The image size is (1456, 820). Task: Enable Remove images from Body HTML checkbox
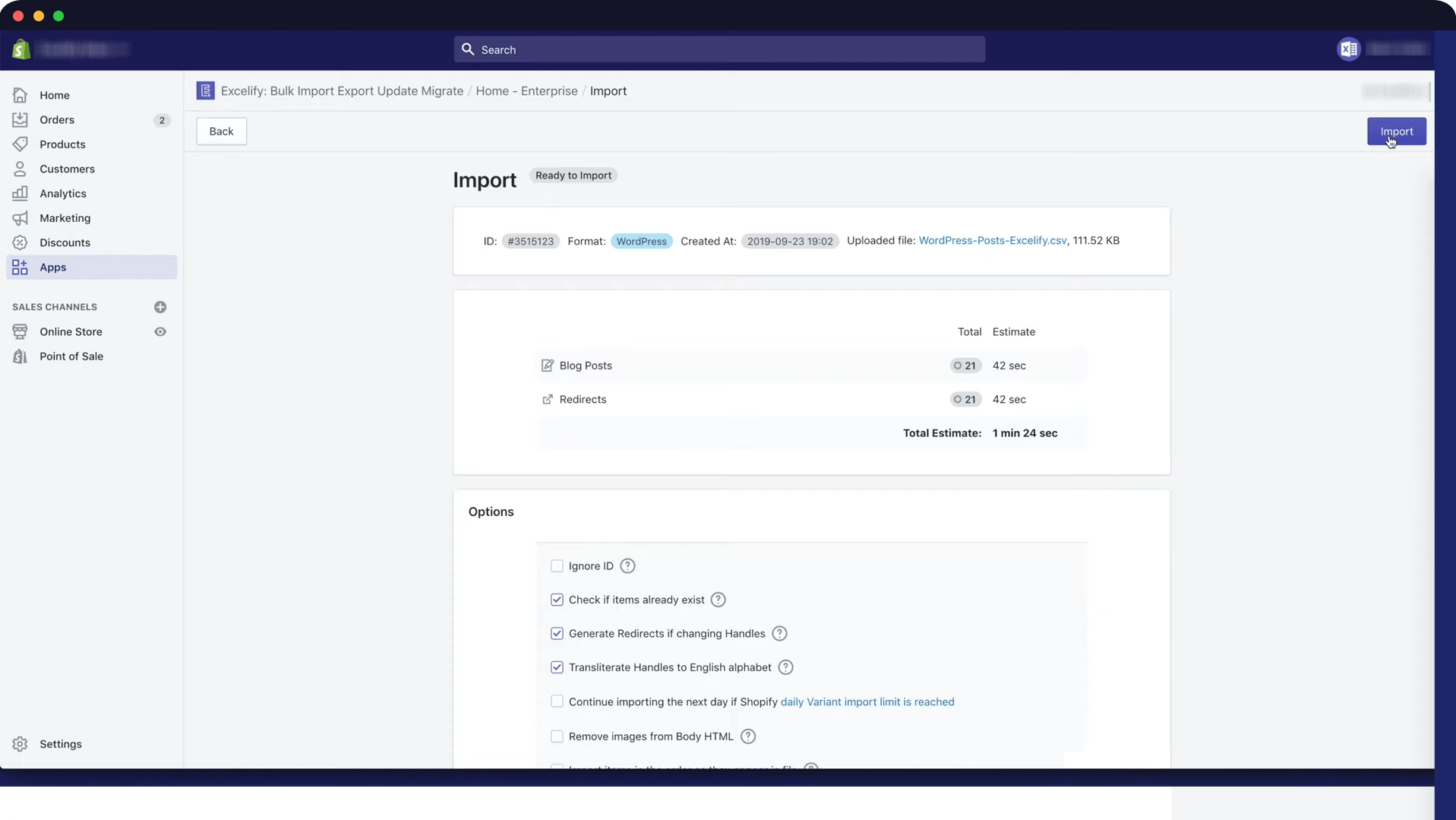pyautogui.click(x=557, y=736)
